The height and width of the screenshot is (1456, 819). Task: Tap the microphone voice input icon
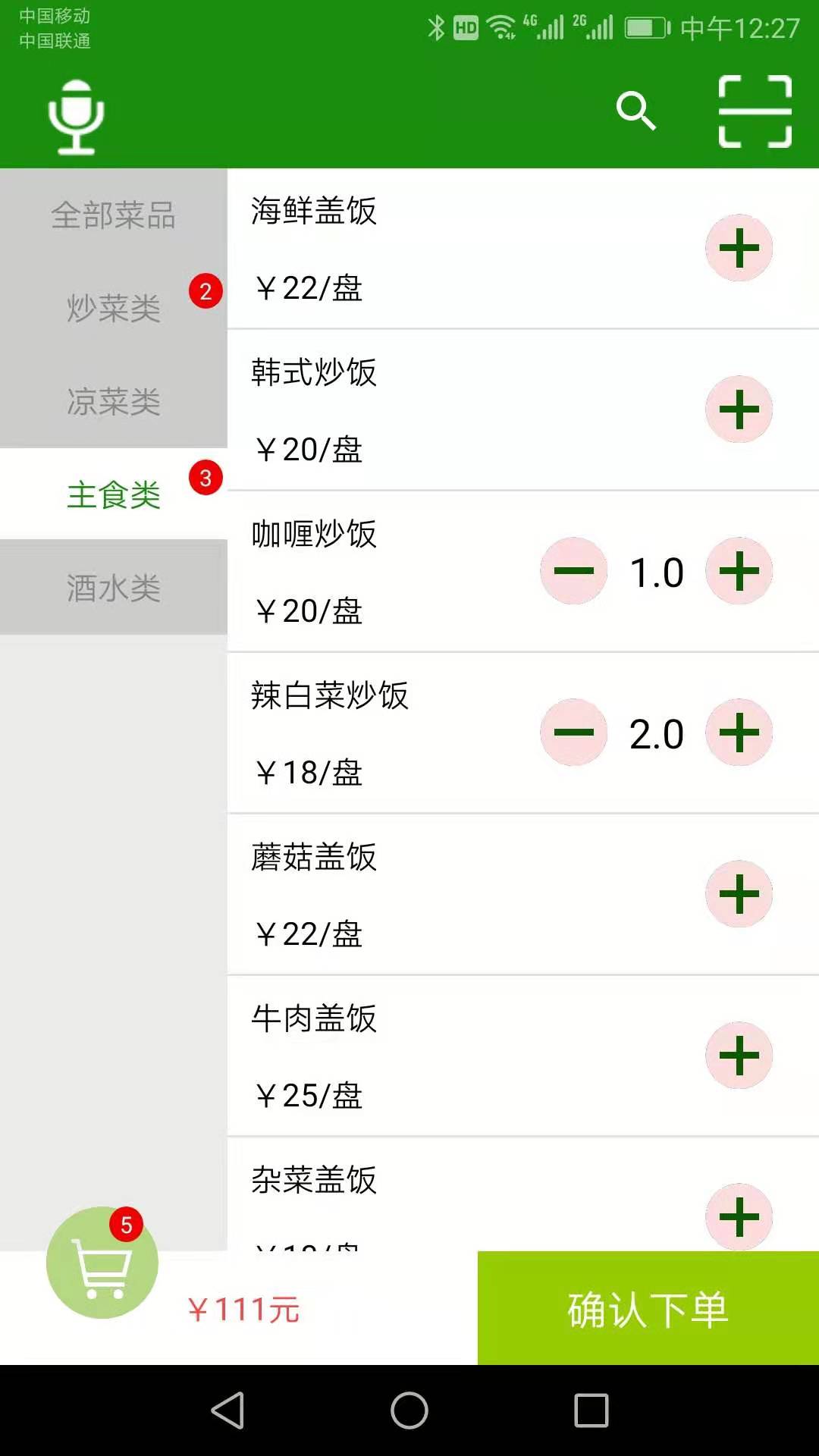point(76,118)
